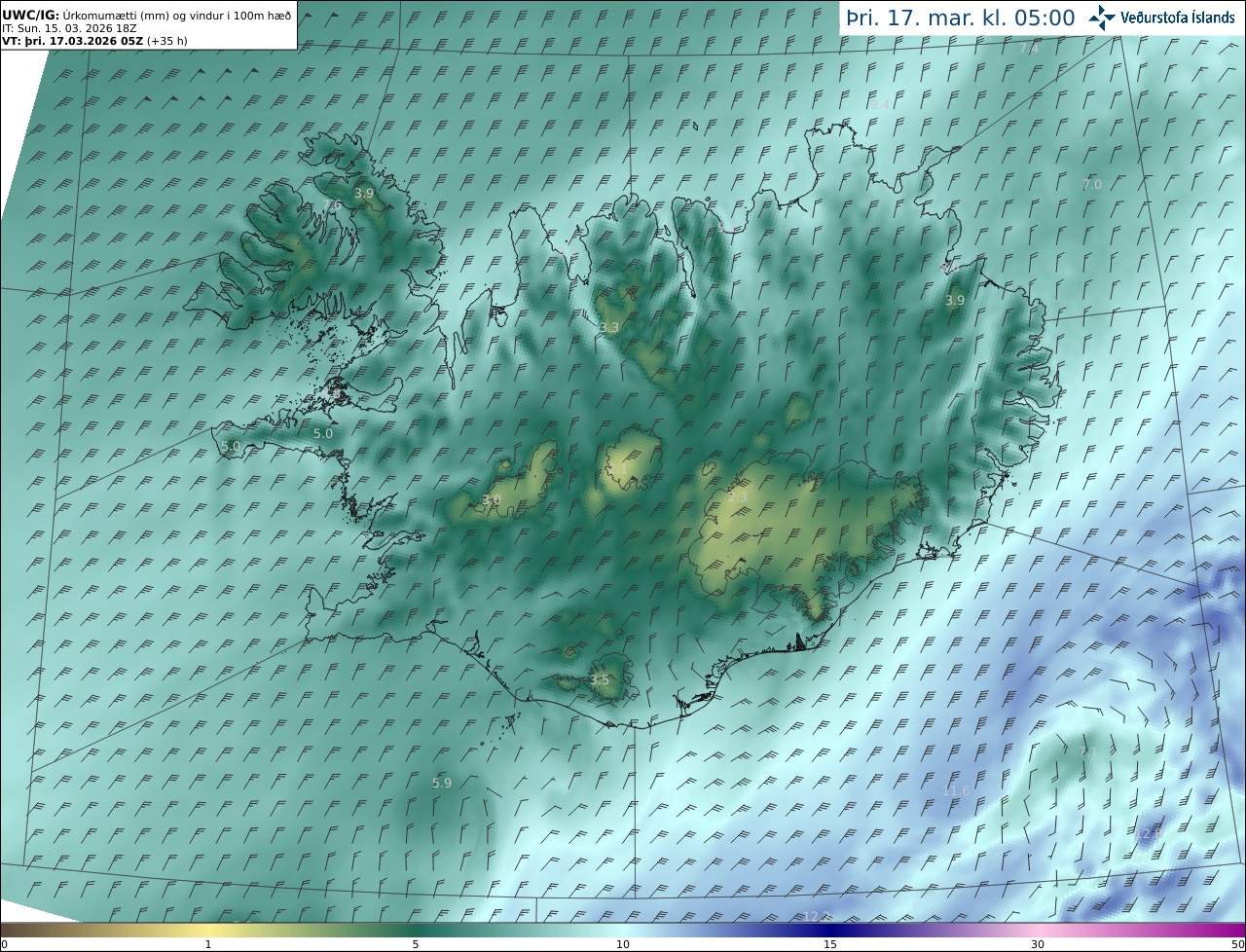Select the date header Þri. 17. mar. kl. 05:00
1246x952 pixels.
coord(961,18)
